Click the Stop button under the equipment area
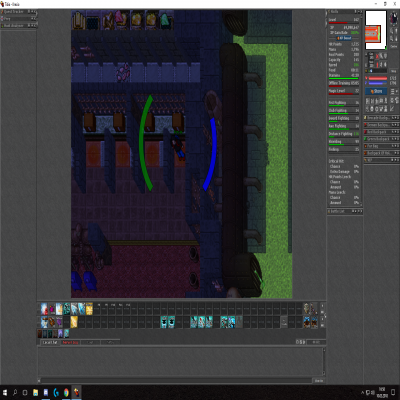400x400 pixels. pyautogui.click(x=394, y=71)
